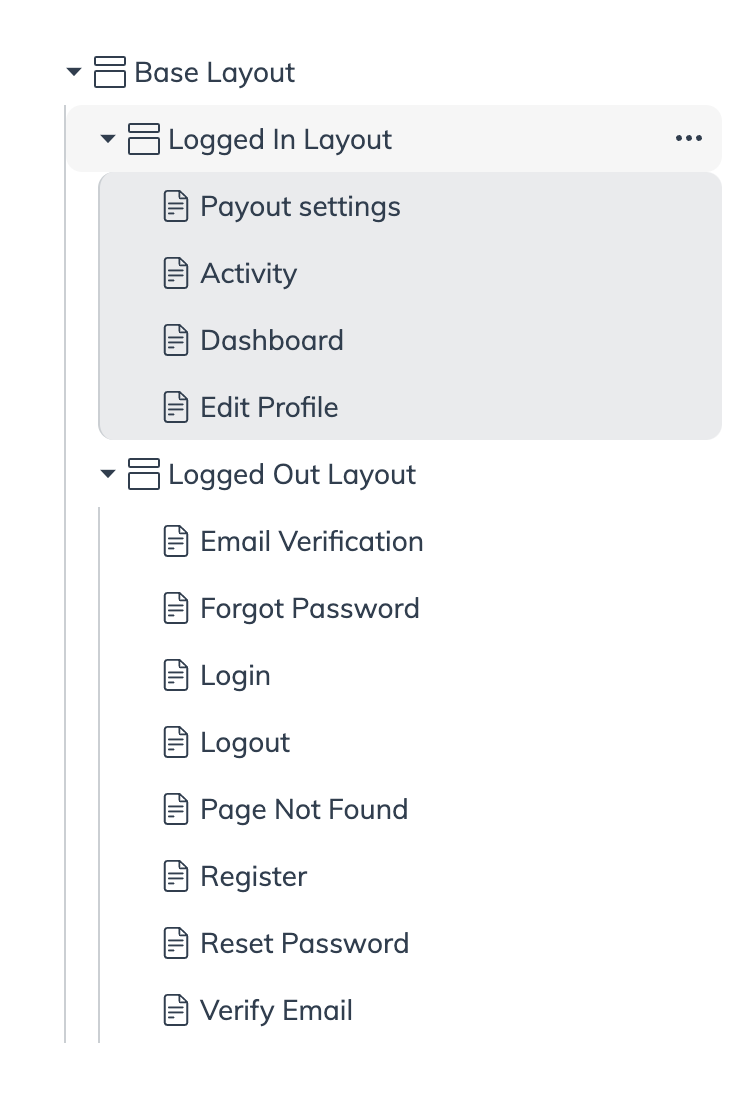Collapse the Logged In Layout arrow
The image size is (752, 1094).
pos(107,139)
